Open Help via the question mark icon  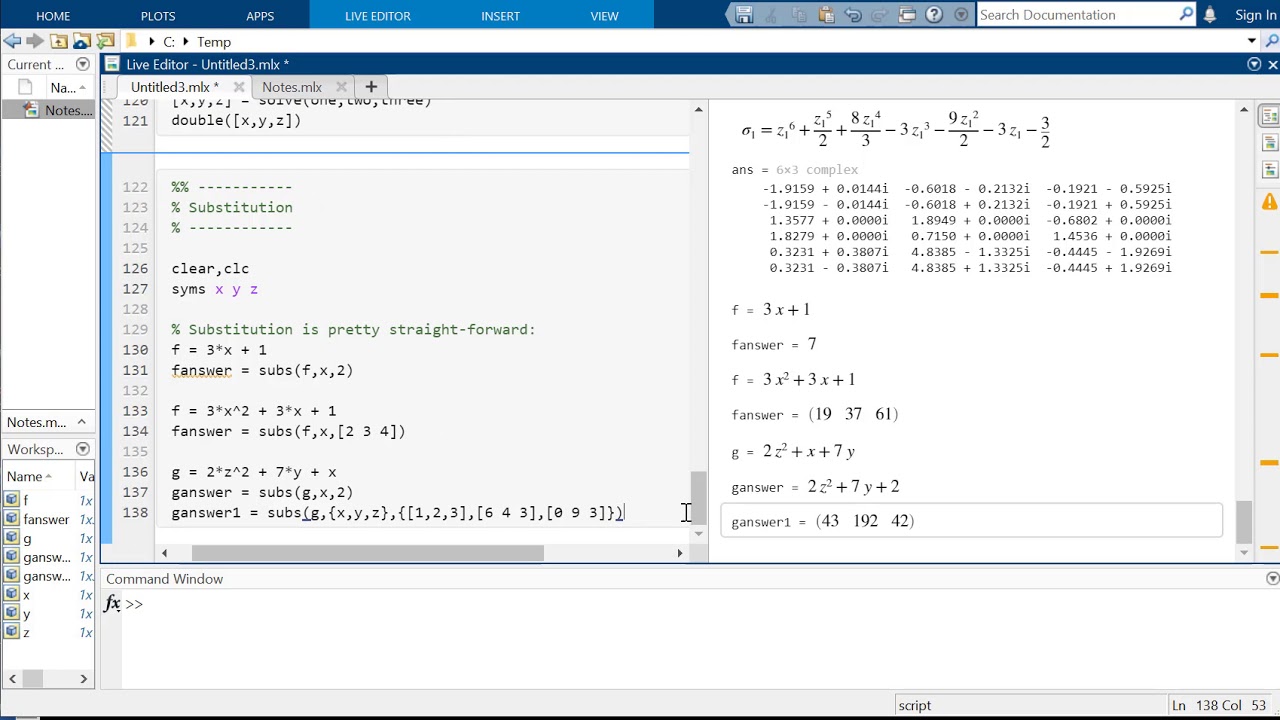934,14
